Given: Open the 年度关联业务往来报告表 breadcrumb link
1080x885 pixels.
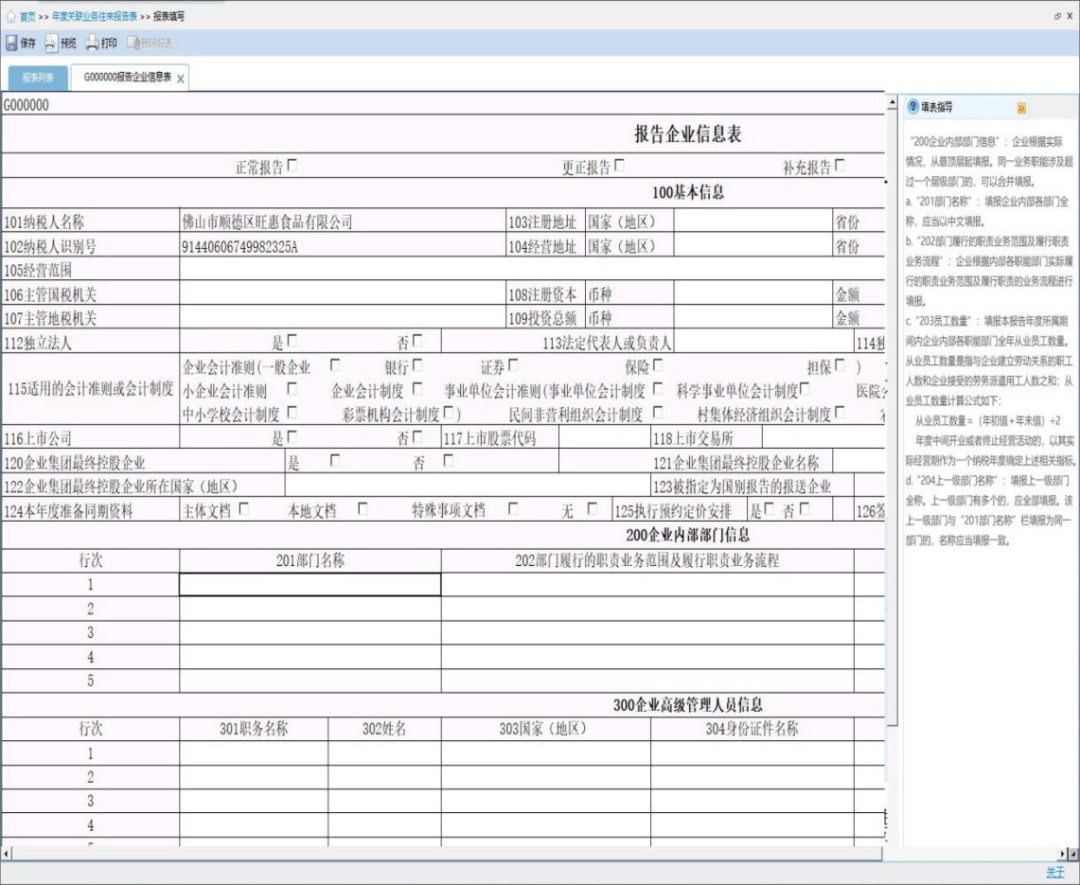Looking at the screenshot, I should 94,17.
